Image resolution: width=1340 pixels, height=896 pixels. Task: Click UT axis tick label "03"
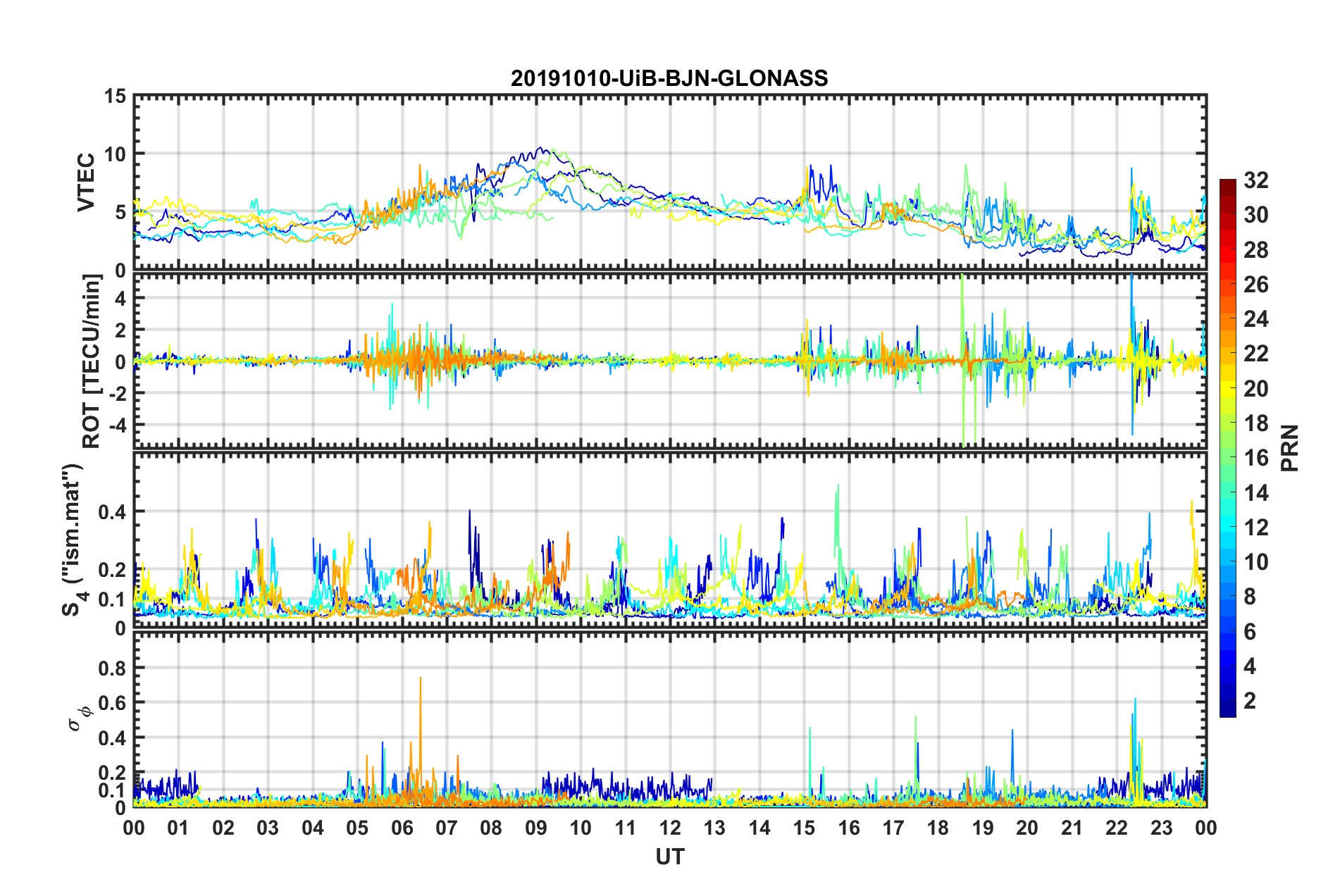(268, 828)
